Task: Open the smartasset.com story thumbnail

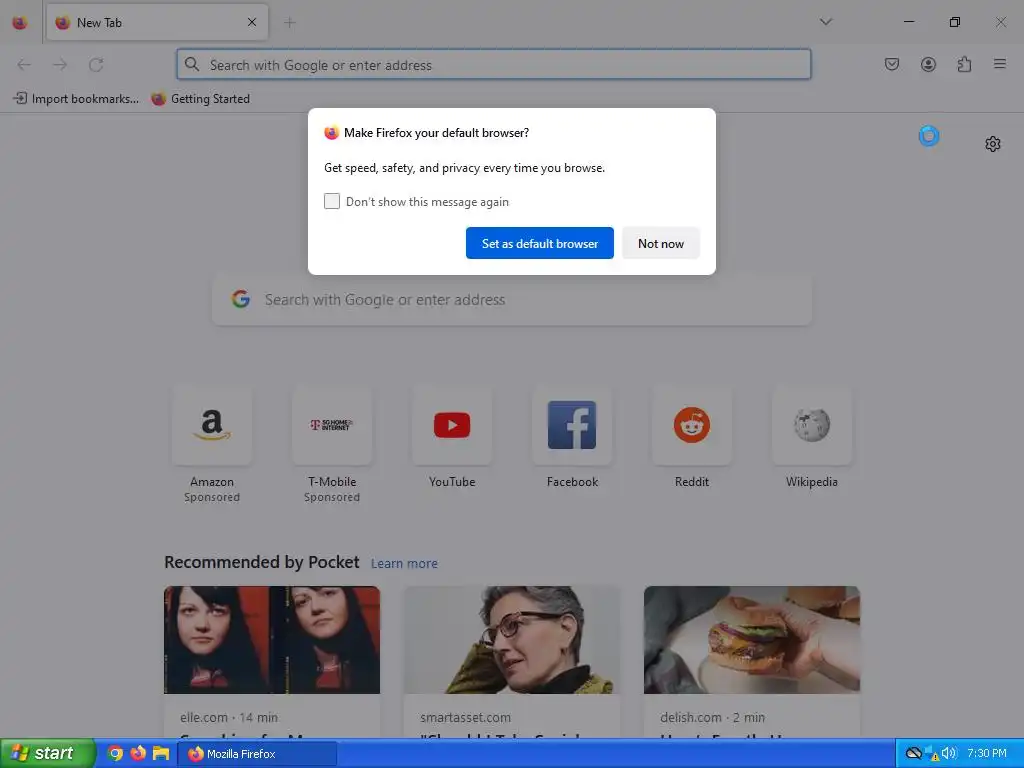Action: (x=512, y=640)
